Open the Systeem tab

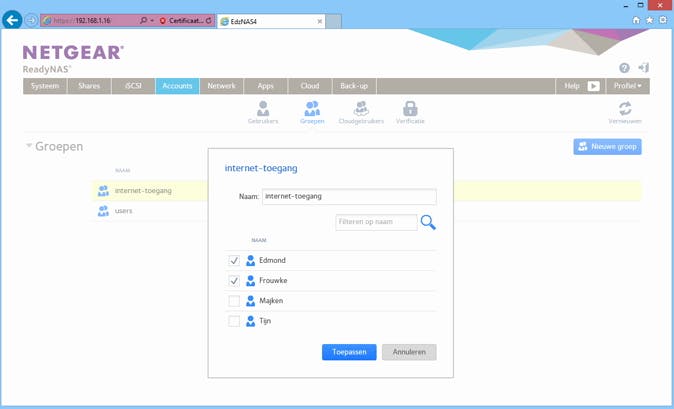point(45,86)
